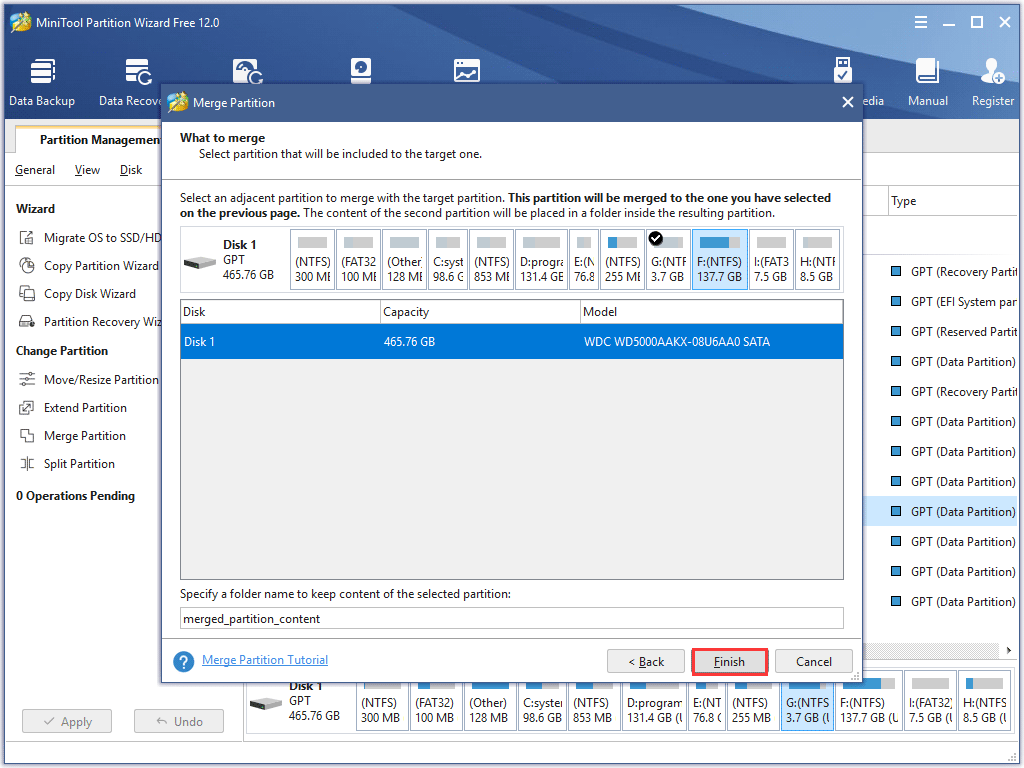Go Back to previous wizard page

[x=646, y=662]
